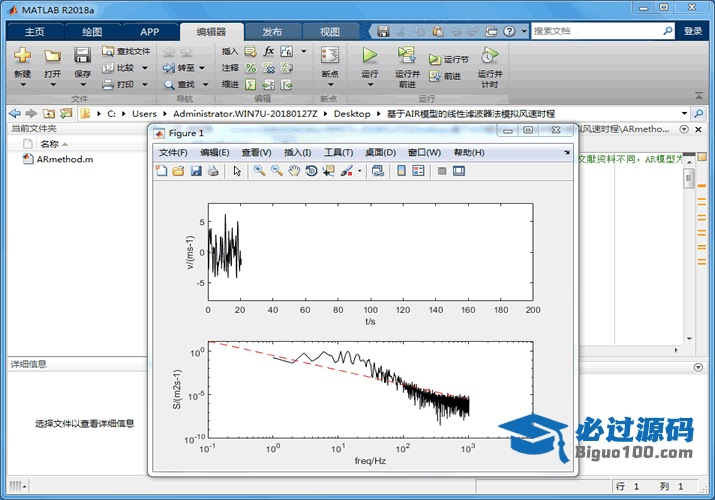Click Figure 1 open file icon
This screenshot has height=500, width=715.
point(178,171)
